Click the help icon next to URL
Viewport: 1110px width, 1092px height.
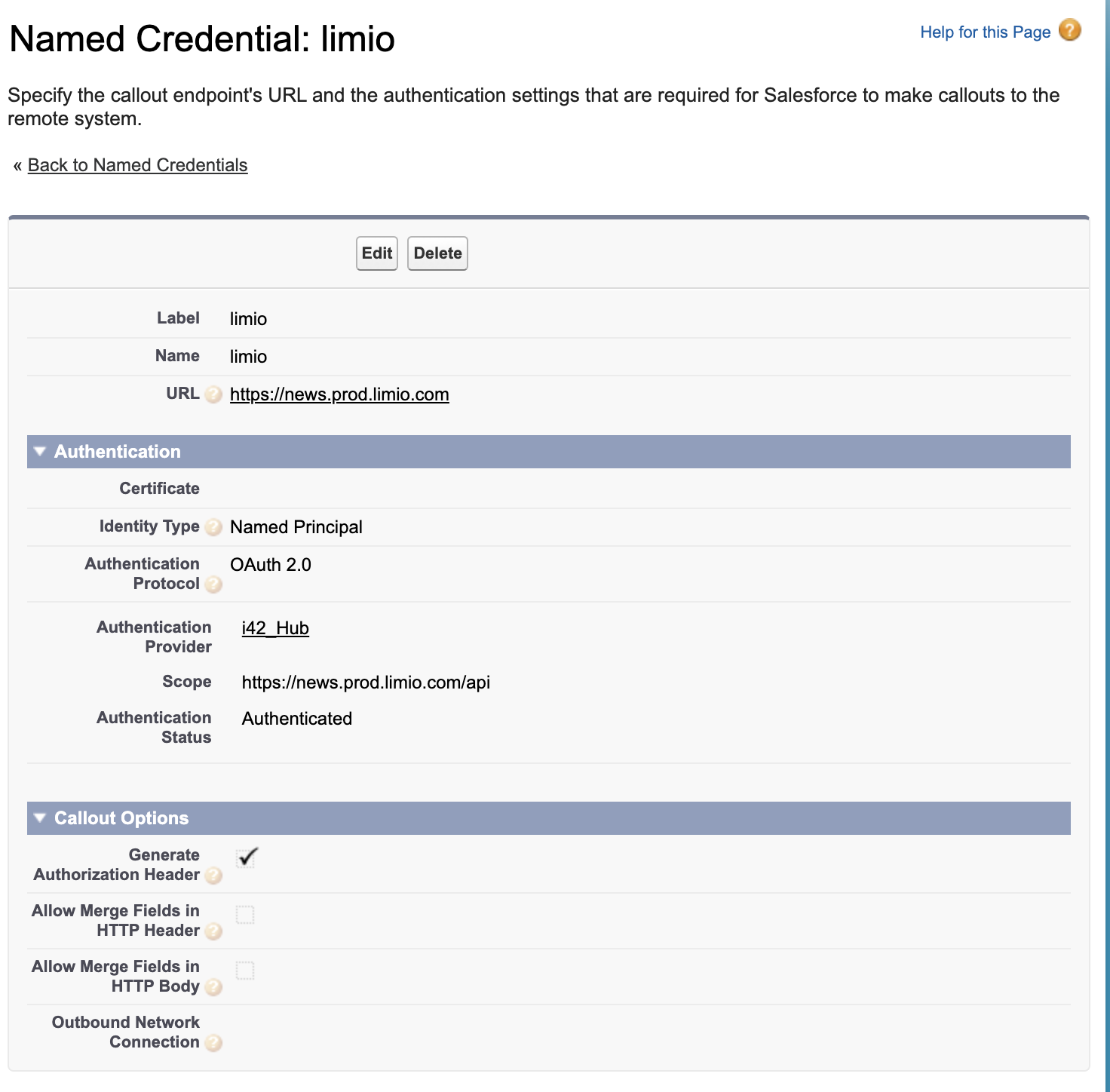click(x=213, y=394)
